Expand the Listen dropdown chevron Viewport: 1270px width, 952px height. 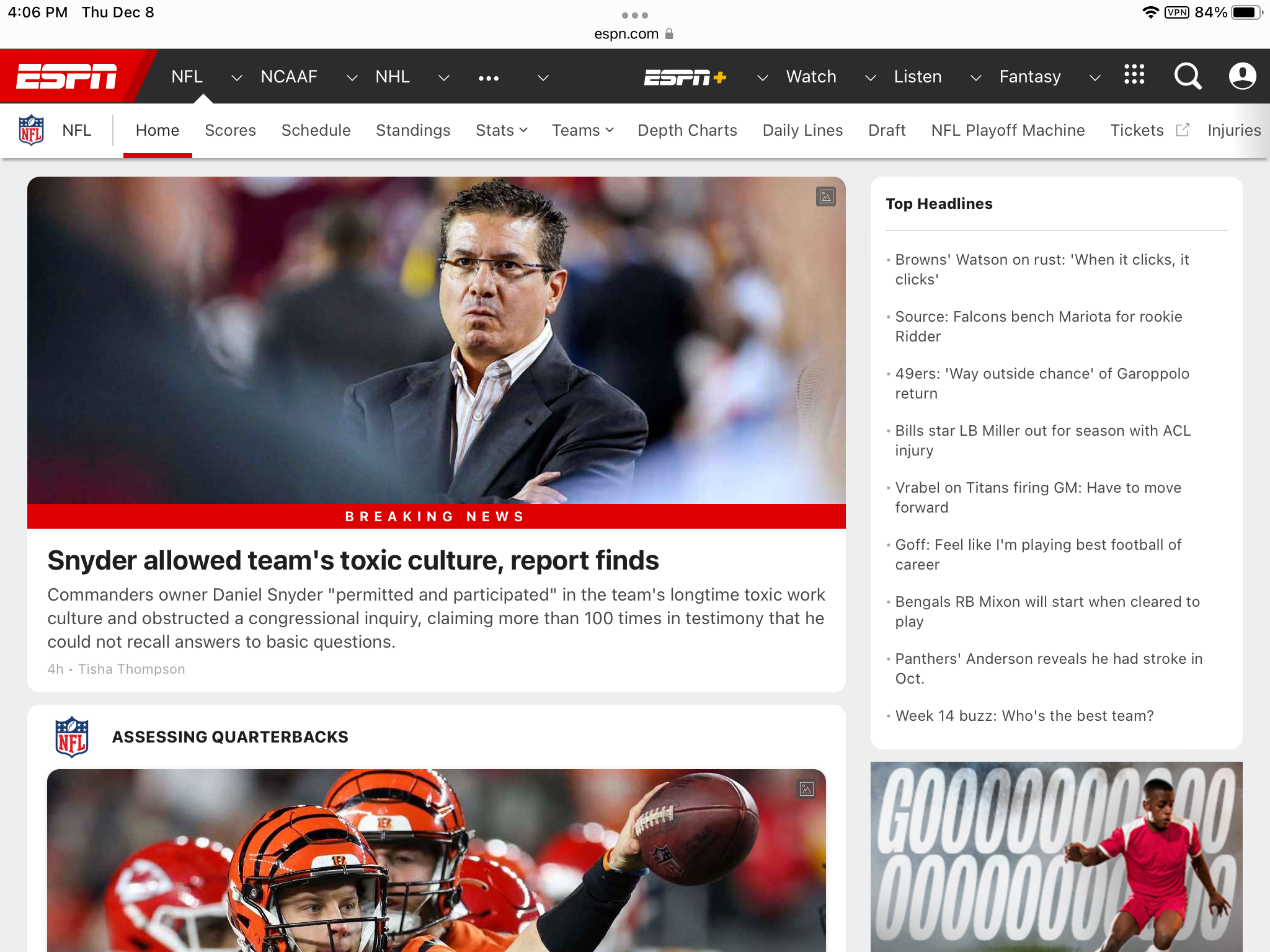(x=975, y=78)
